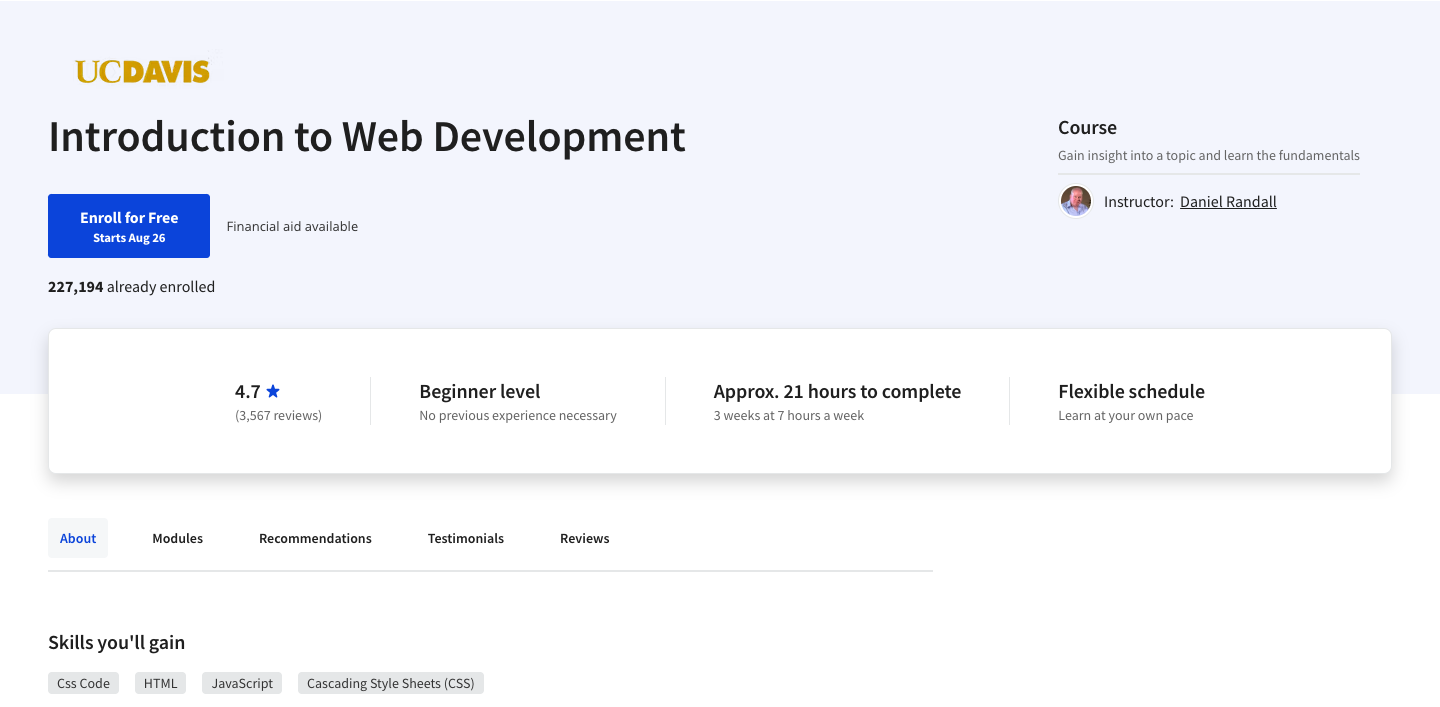The image size is (1440, 707).
Task: Click the Financial aid available link
Action: point(291,226)
